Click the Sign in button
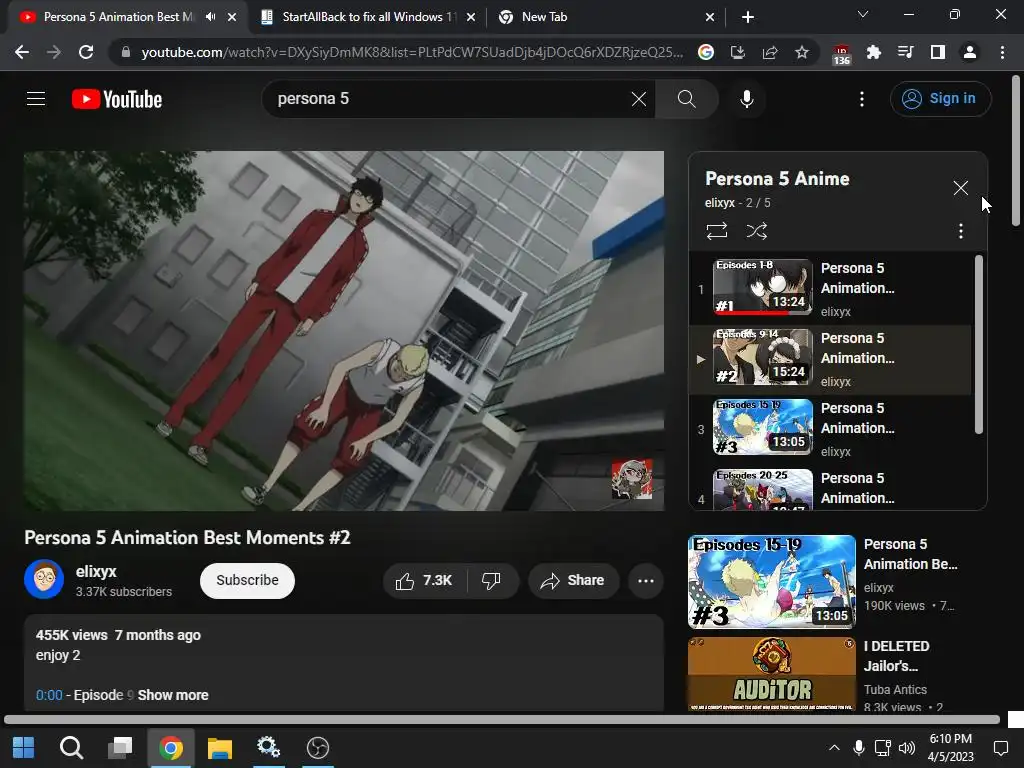The image size is (1024, 768). click(940, 99)
